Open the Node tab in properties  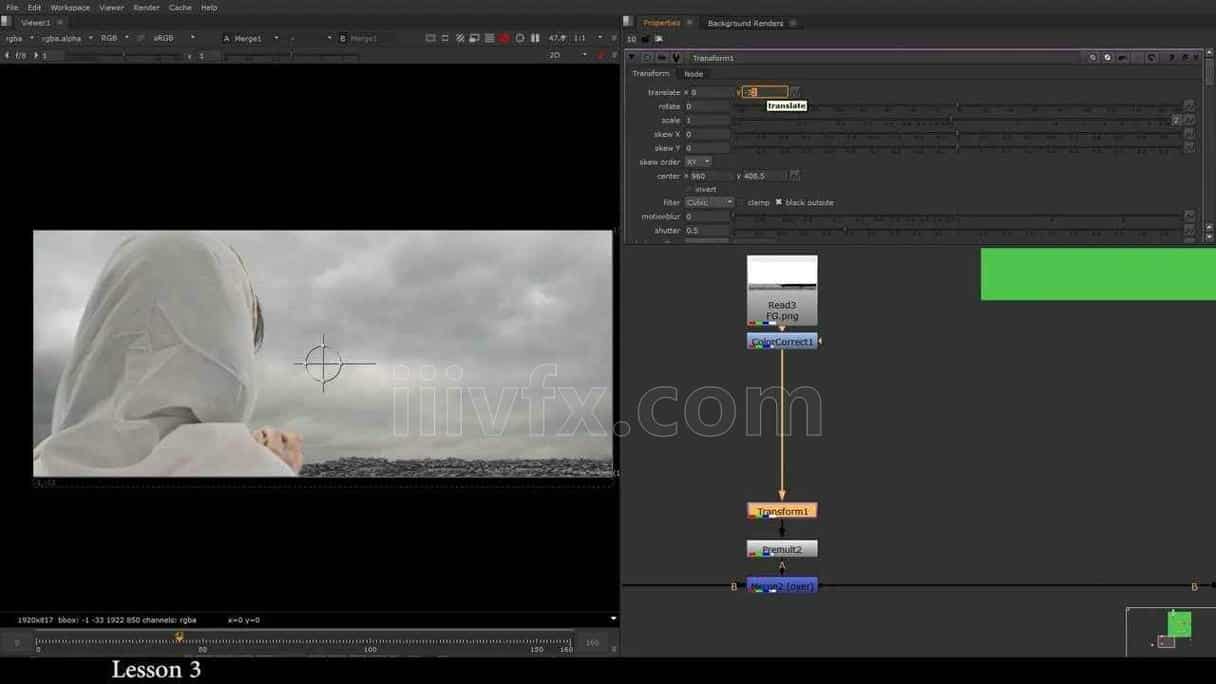click(x=693, y=73)
